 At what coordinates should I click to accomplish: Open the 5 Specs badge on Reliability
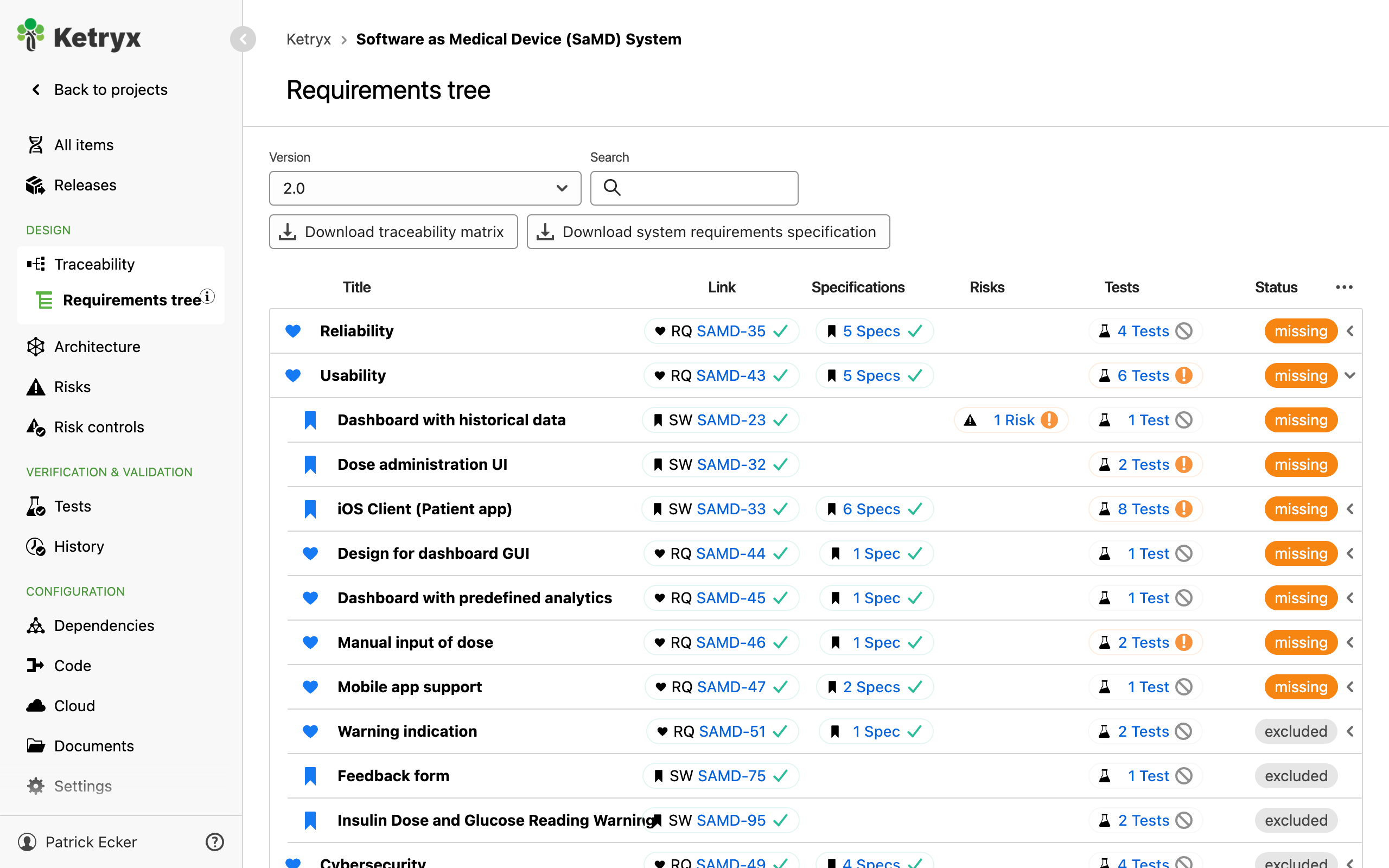[874, 331]
